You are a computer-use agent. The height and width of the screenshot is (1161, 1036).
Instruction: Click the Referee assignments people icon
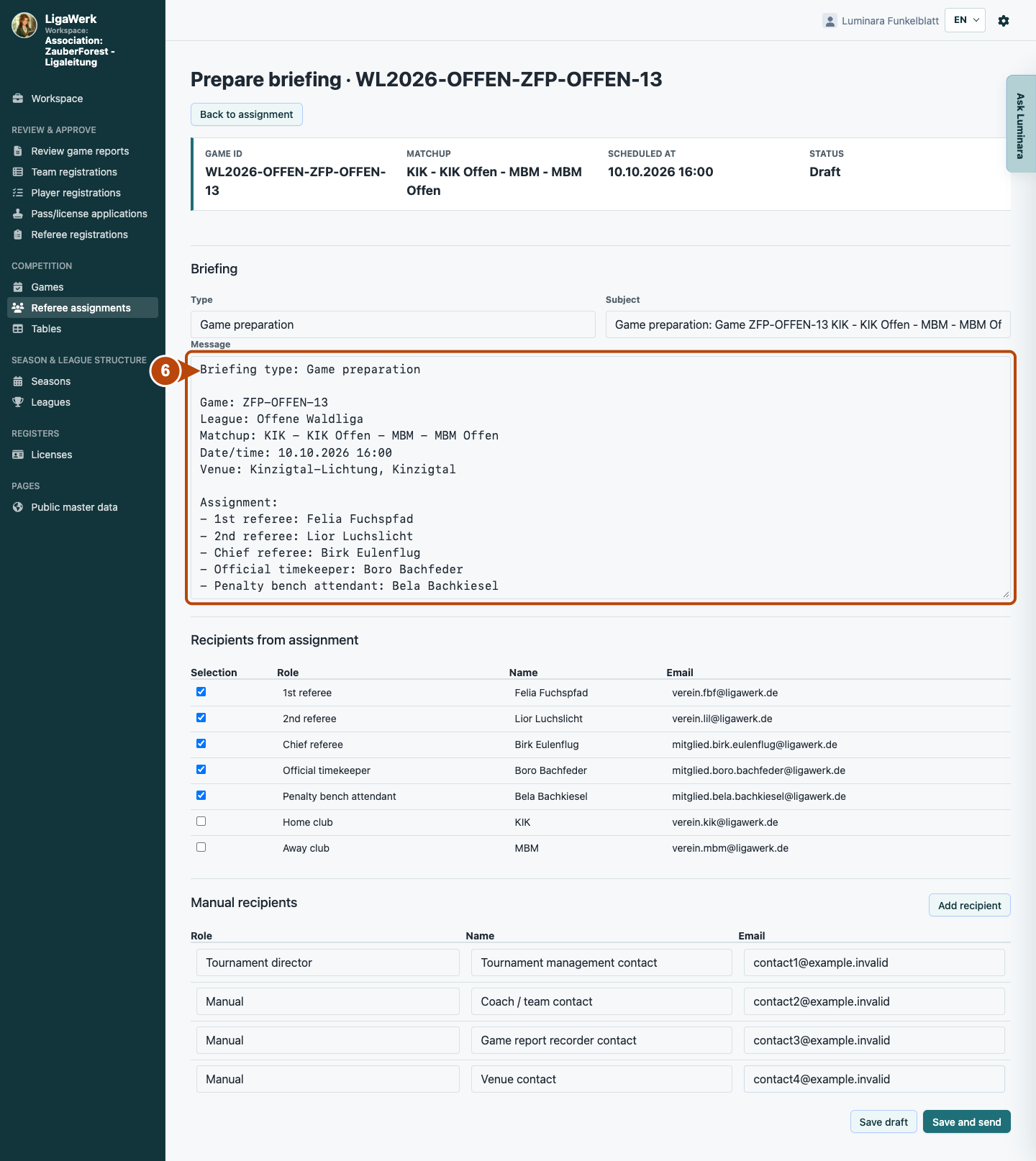coord(18,308)
